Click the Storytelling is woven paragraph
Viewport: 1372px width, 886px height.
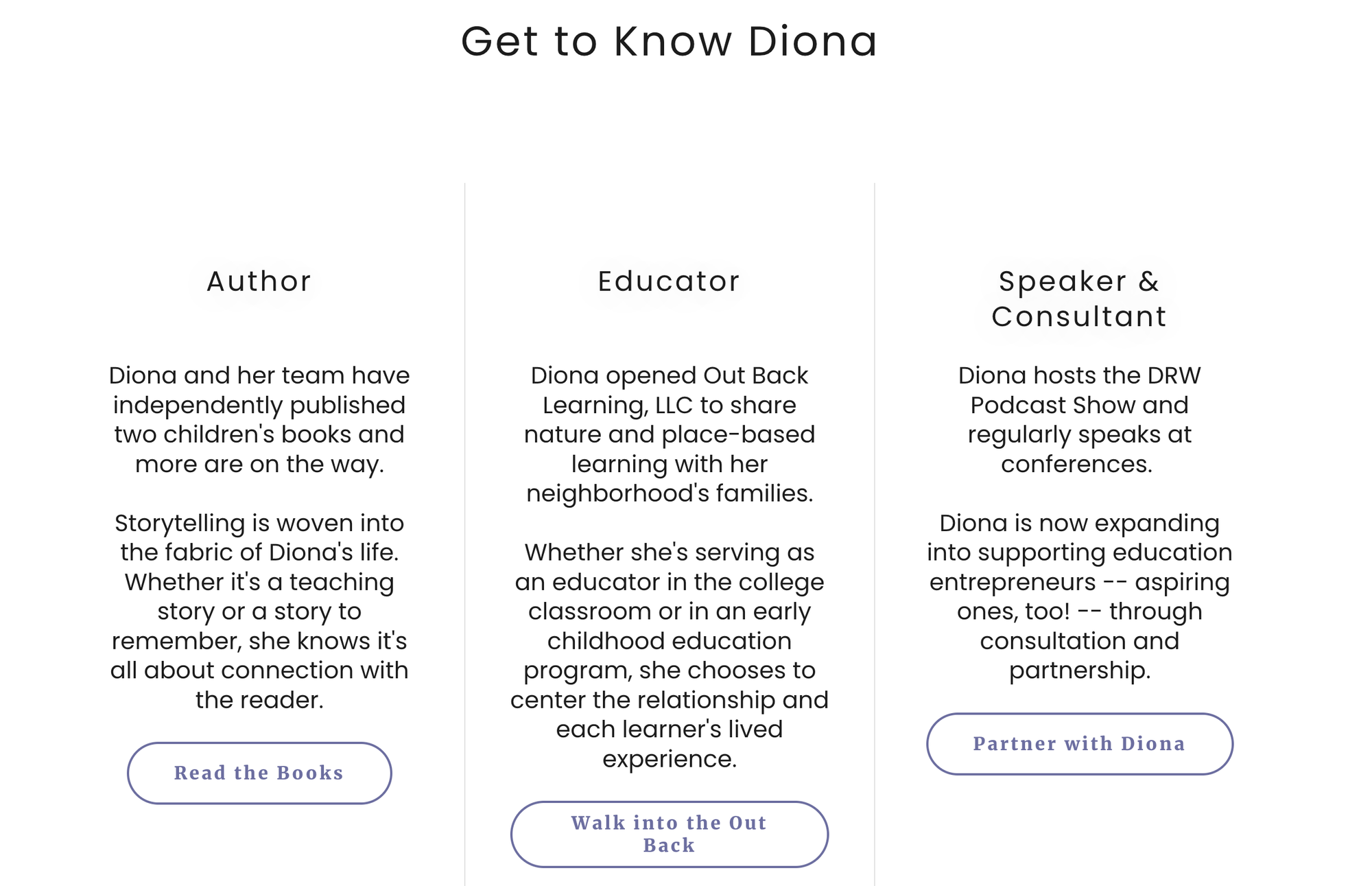pyautogui.click(x=259, y=611)
